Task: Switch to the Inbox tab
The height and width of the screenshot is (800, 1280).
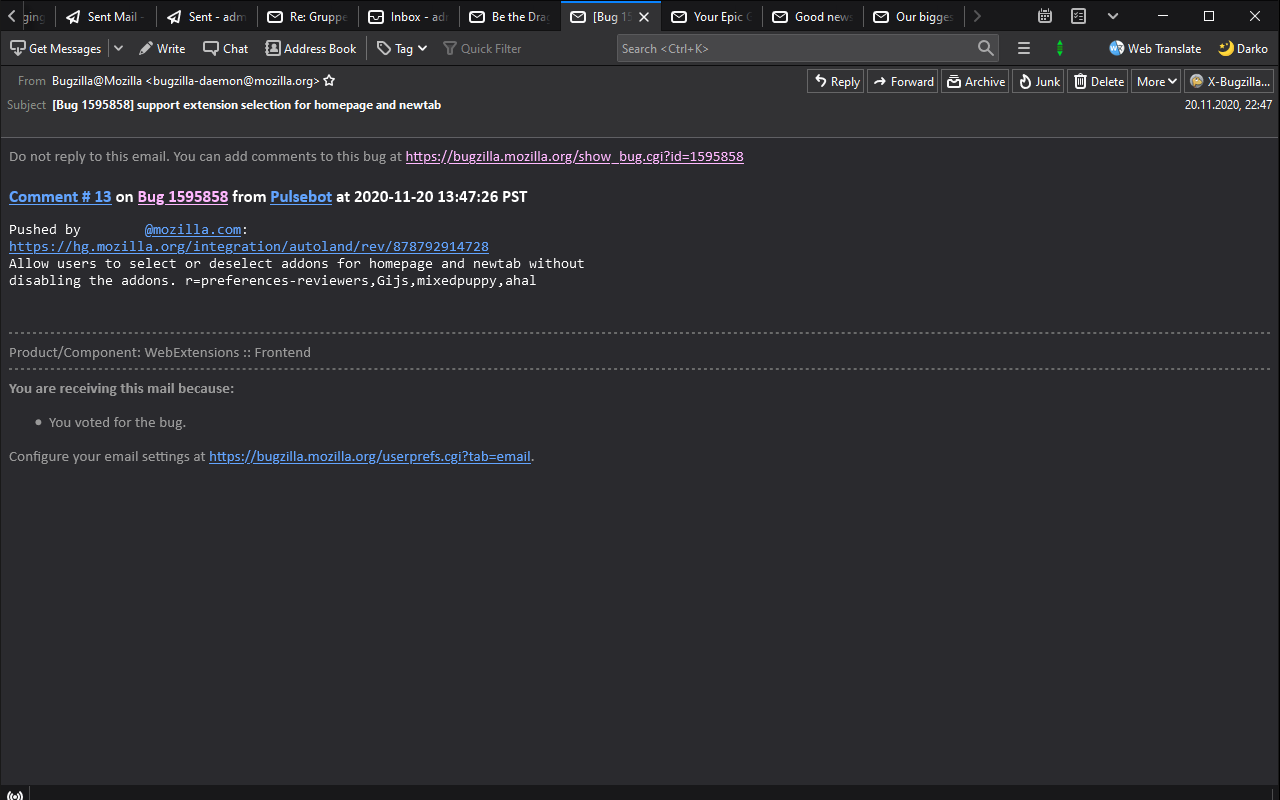Action: [410, 16]
